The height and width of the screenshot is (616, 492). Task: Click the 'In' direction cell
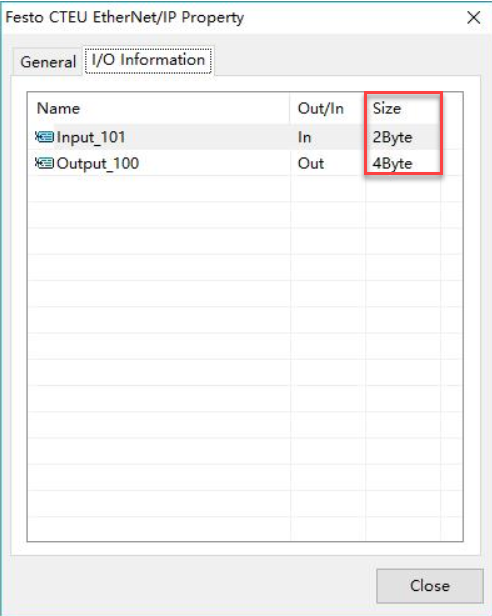click(305, 137)
